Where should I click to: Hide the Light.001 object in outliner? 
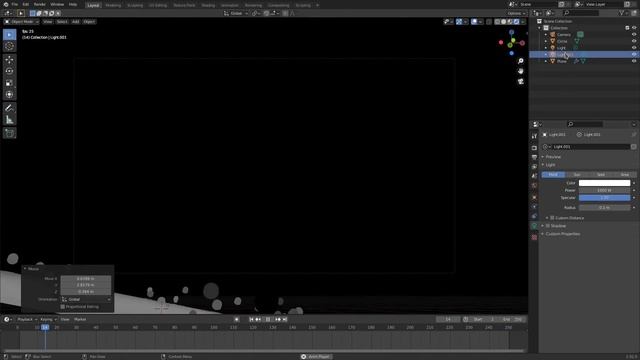[634, 54]
